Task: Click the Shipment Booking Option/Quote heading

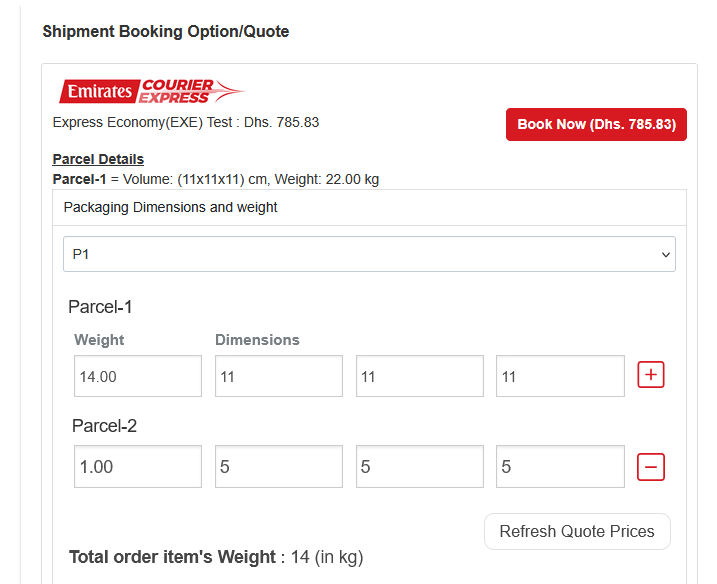Action: (x=166, y=32)
